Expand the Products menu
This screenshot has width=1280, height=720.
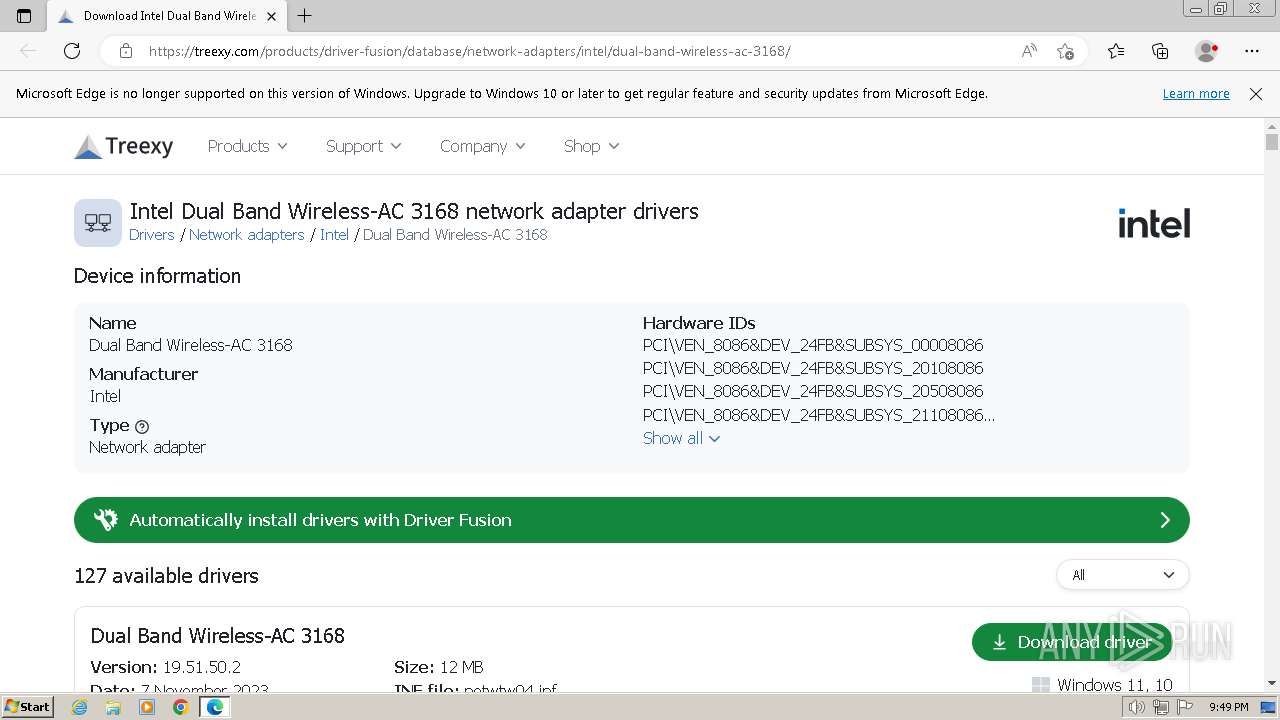[x=248, y=146]
